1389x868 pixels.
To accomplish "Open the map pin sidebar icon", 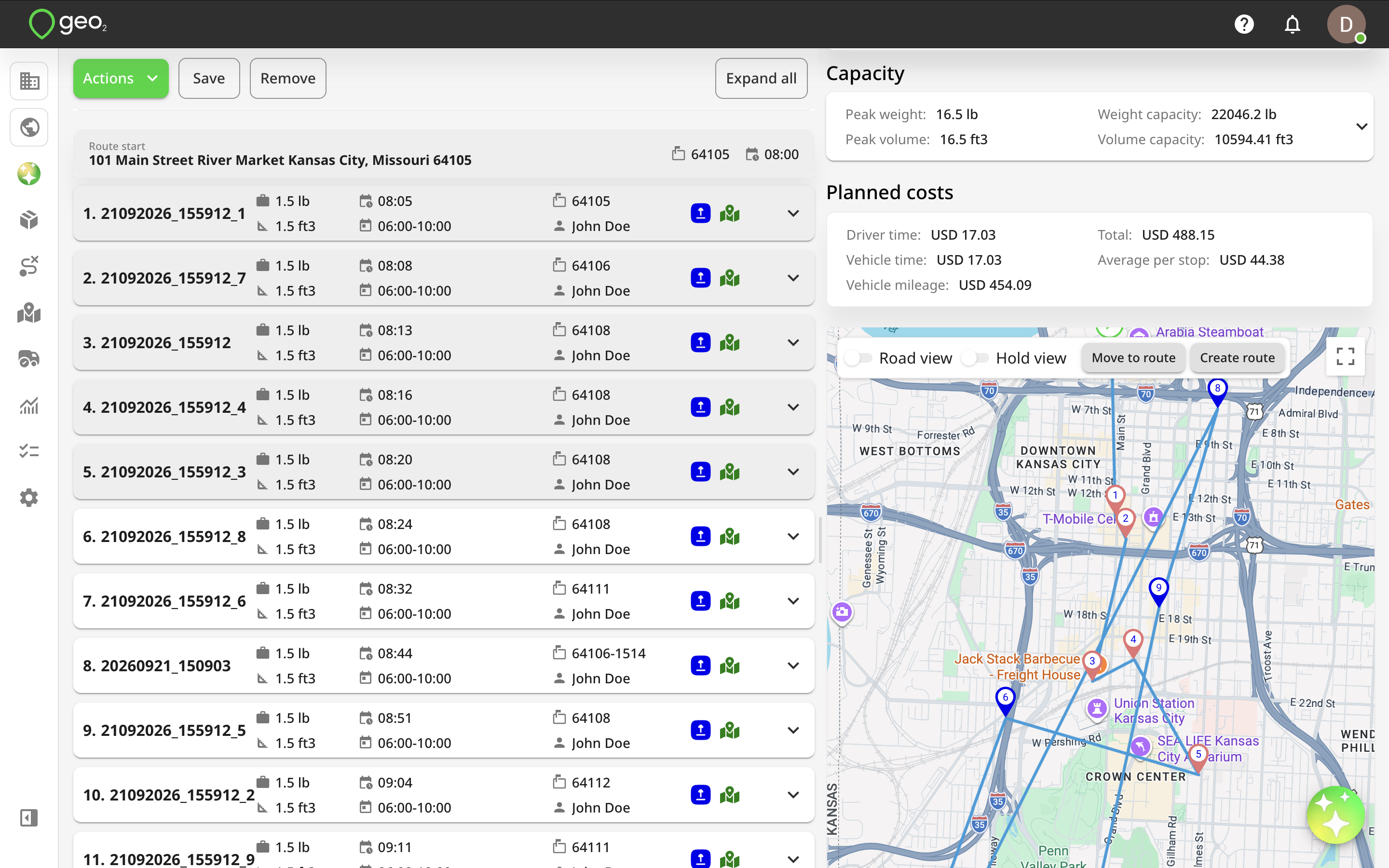I will tap(29, 313).
